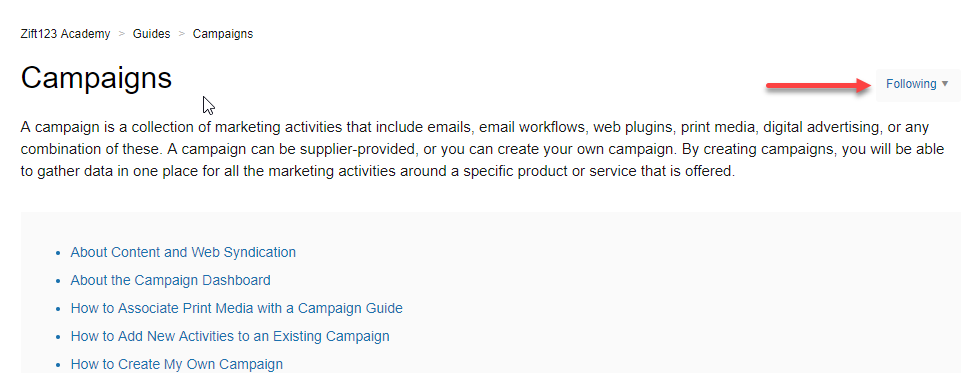Image resolution: width=968 pixels, height=373 pixels.
Task: Open About Content and Web Syndication
Action: pyautogui.click(x=183, y=252)
